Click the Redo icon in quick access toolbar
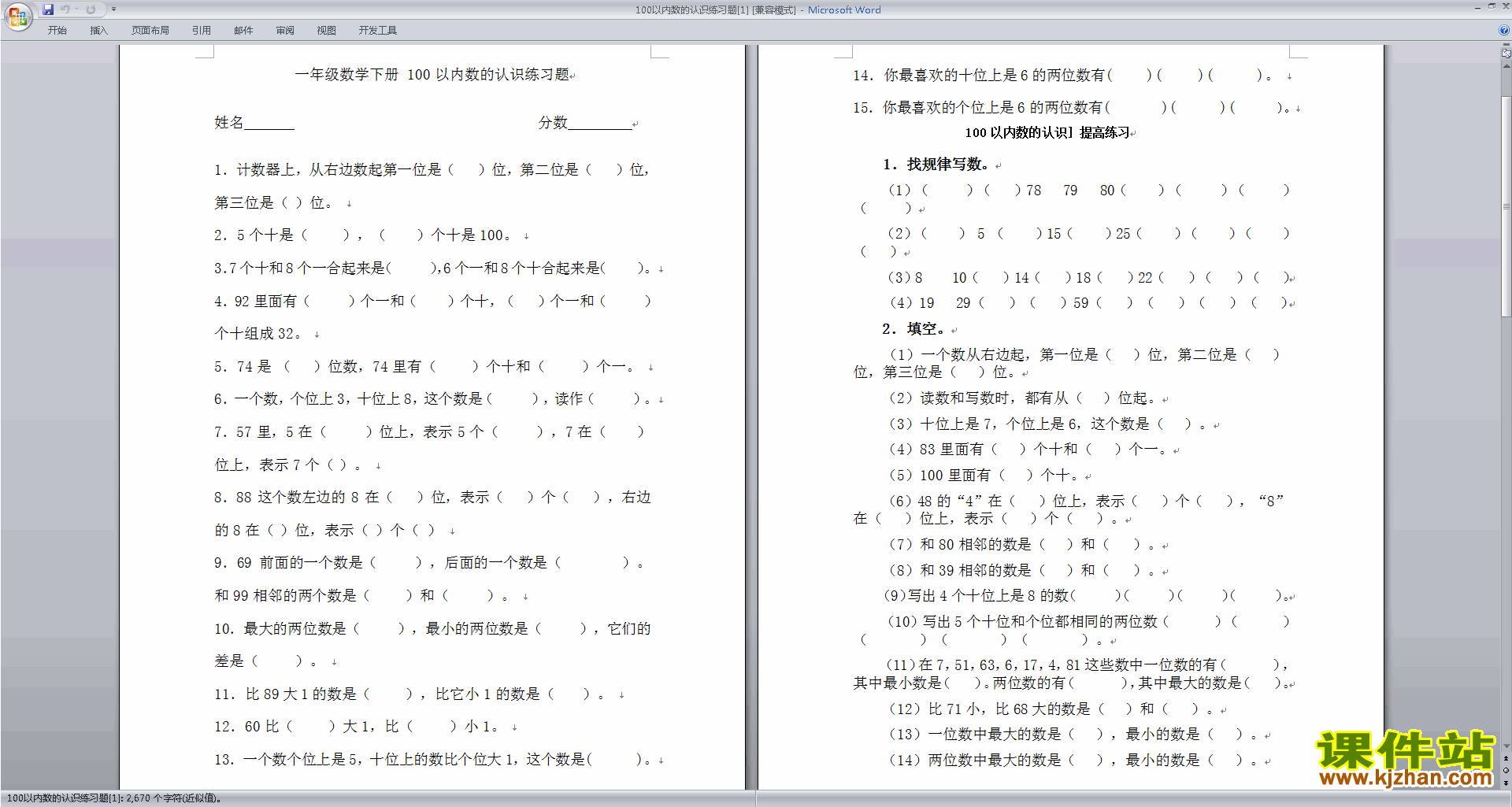This screenshot has height=807, width=1512. pyautogui.click(x=91, y=9)
